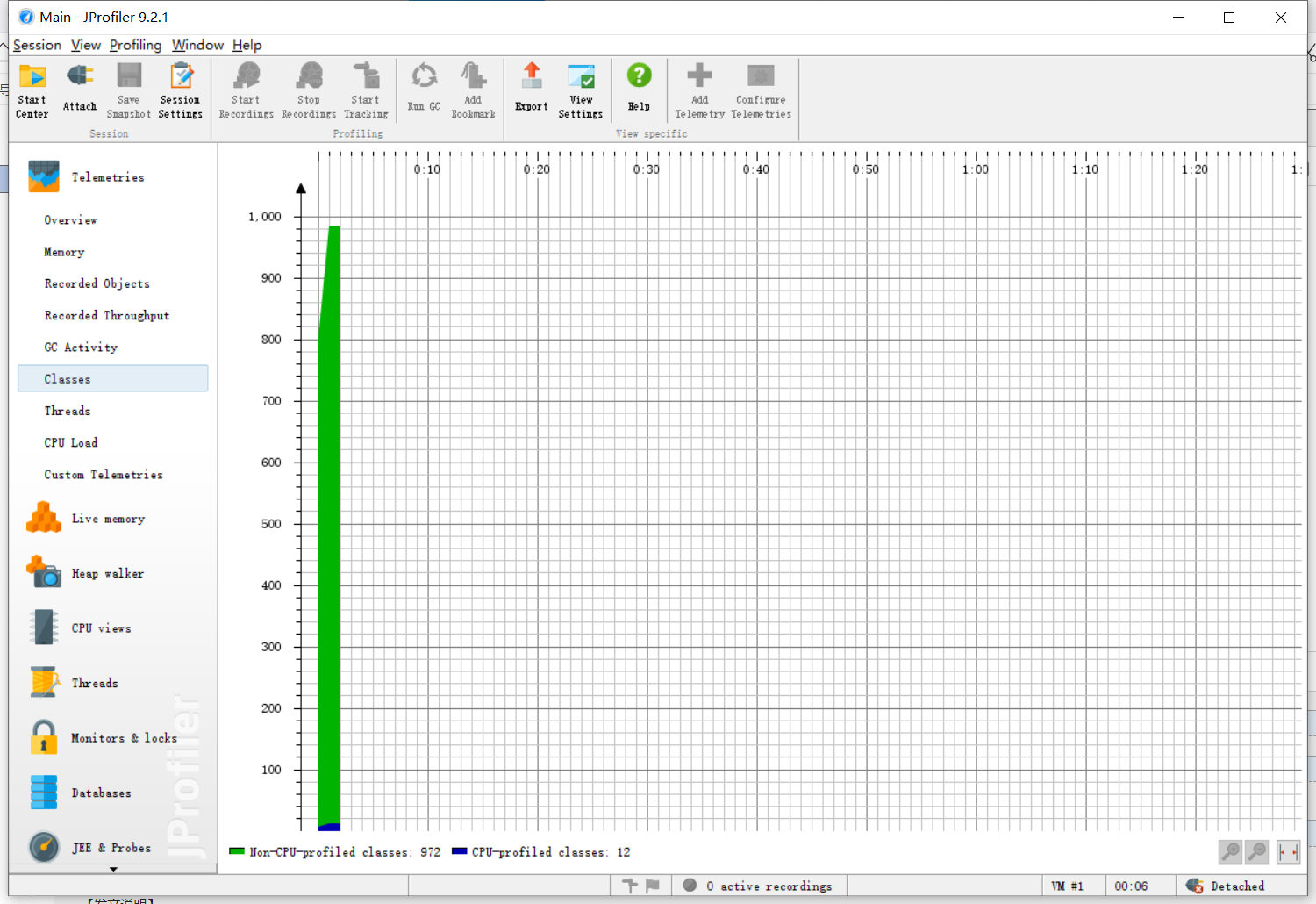Click the "1,000" value on the vertical axis

tap(265, 217)
